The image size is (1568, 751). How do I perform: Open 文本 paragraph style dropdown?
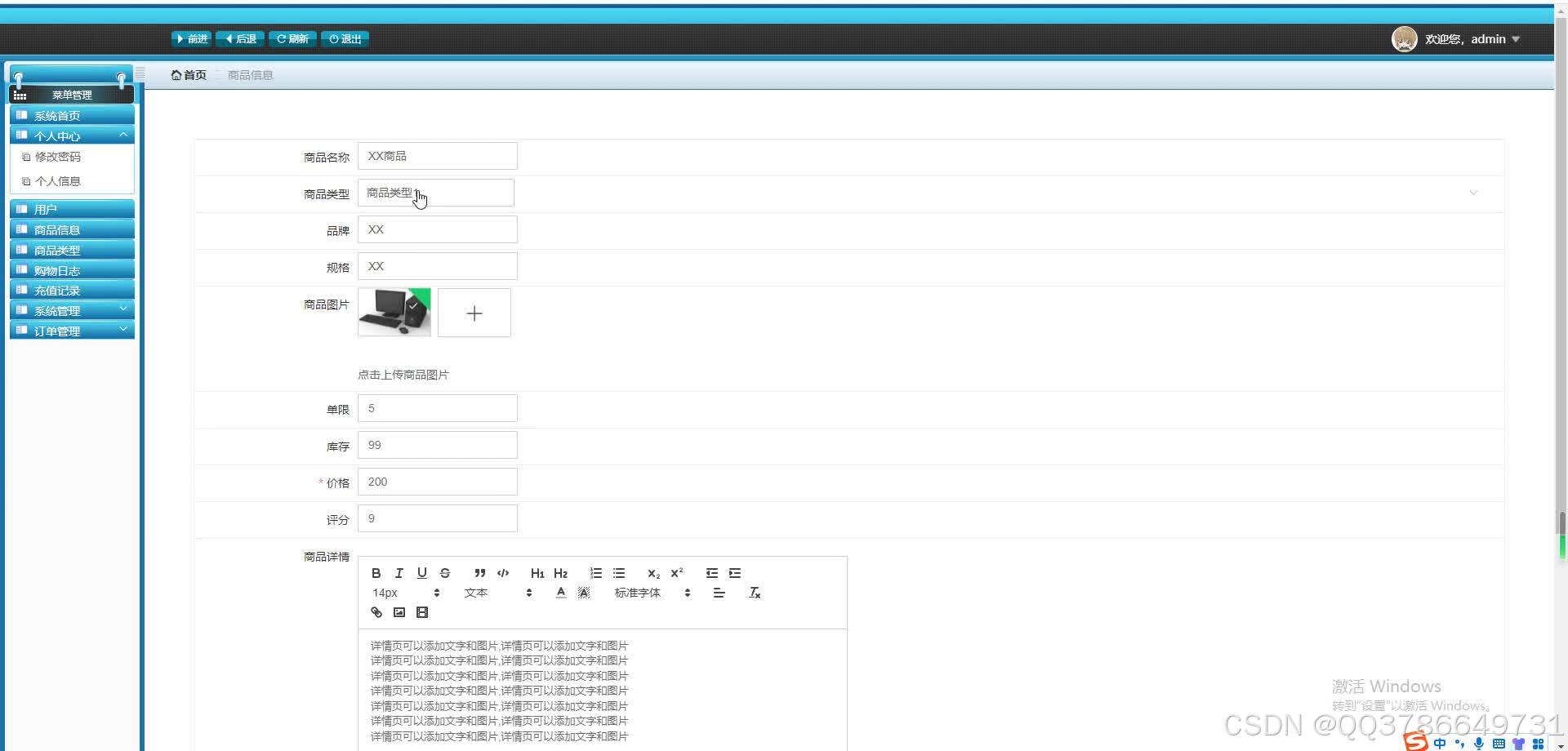498,593
